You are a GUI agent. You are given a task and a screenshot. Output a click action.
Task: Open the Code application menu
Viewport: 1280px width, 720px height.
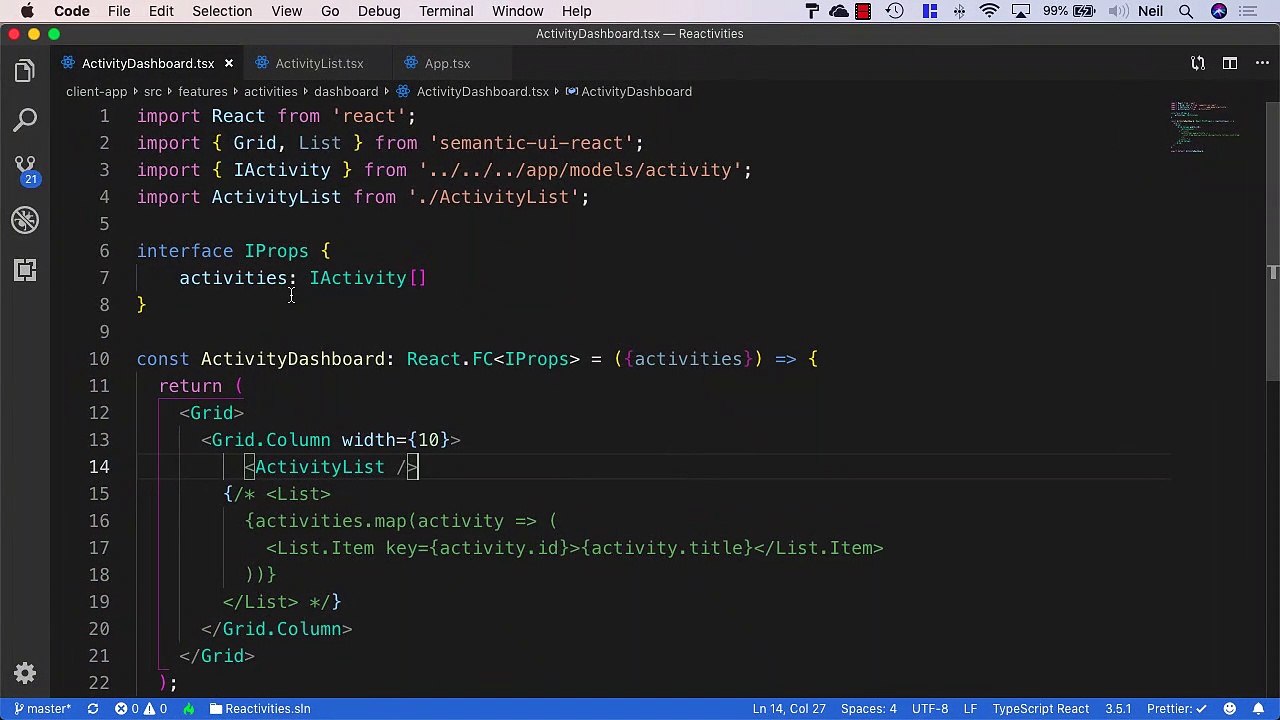pos(72,11)
